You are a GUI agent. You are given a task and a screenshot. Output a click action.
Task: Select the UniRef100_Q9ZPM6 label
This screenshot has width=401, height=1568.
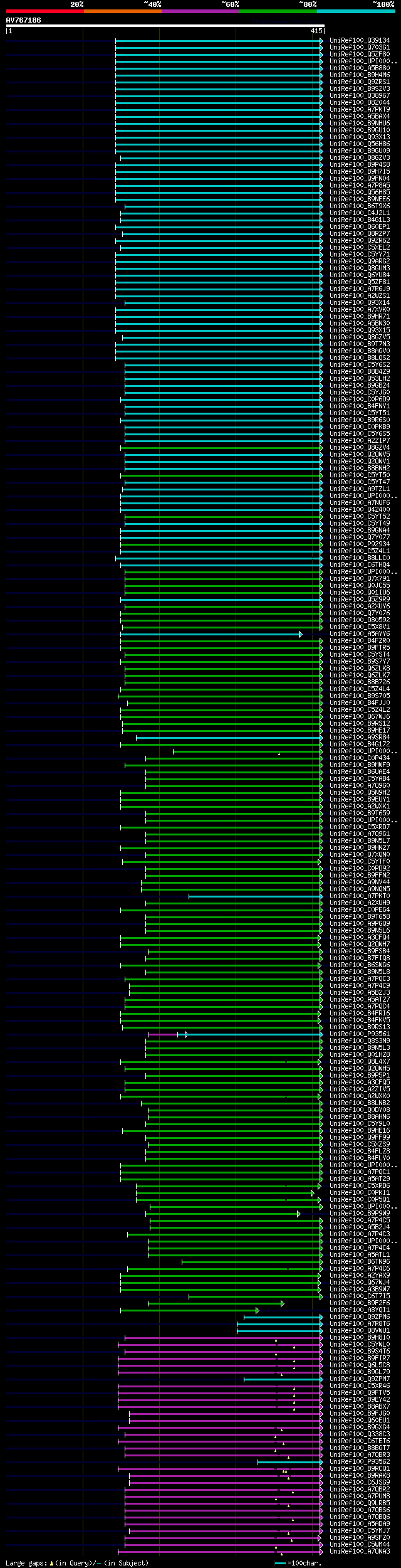pos(360,1317)
